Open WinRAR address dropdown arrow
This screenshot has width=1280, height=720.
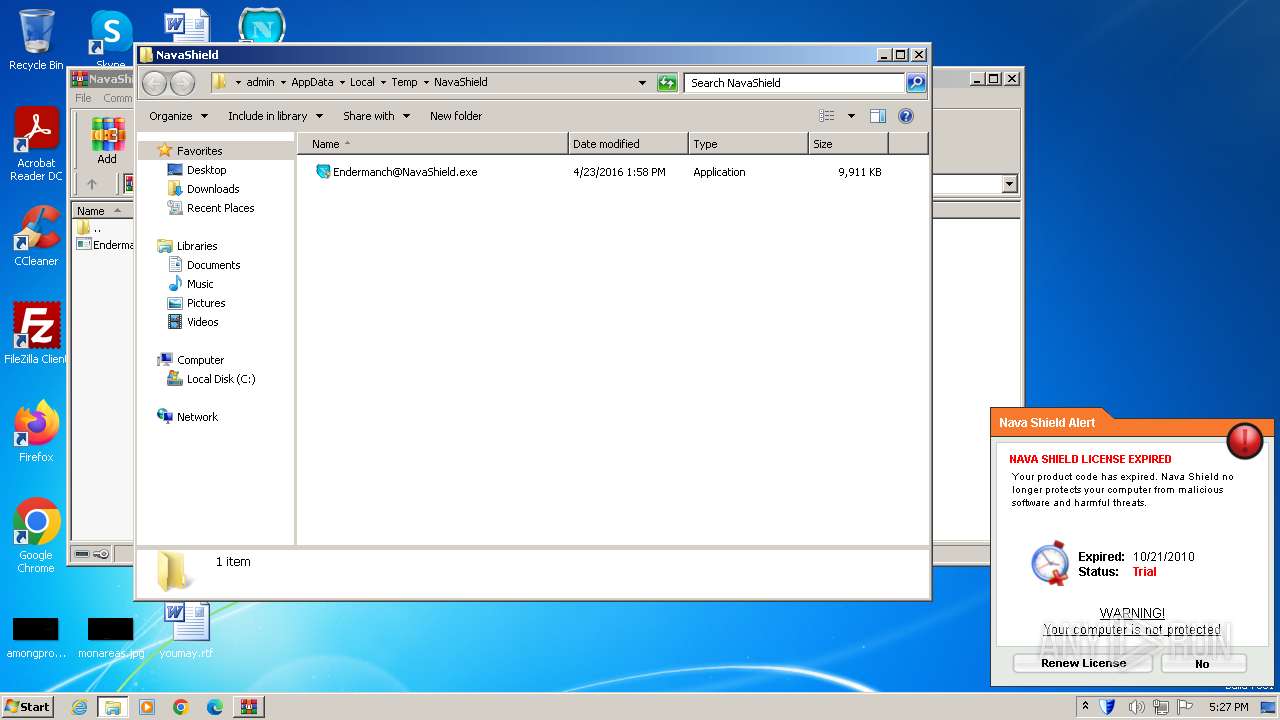pos(1009,184)
